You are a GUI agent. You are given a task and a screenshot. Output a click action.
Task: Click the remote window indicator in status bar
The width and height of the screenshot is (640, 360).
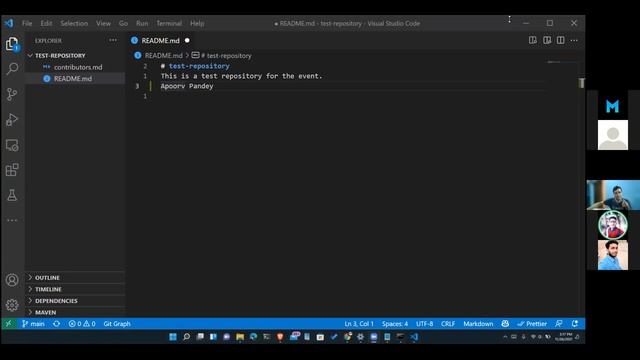[x=9, y=324]
